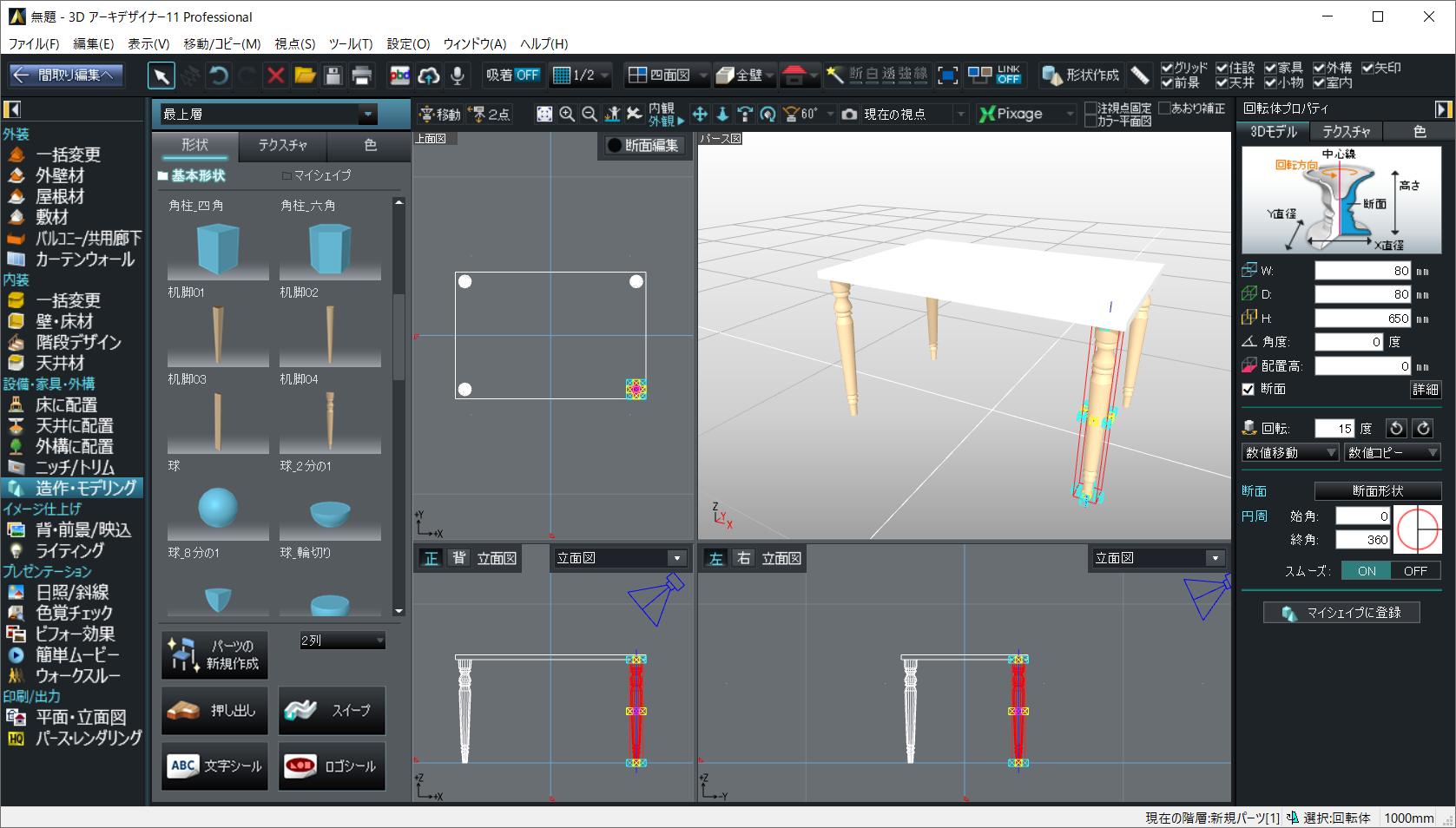Screen dimensions: 1456x828
Task: Select the 球 sphere shape thumbnail
Action: pos(217,508)
